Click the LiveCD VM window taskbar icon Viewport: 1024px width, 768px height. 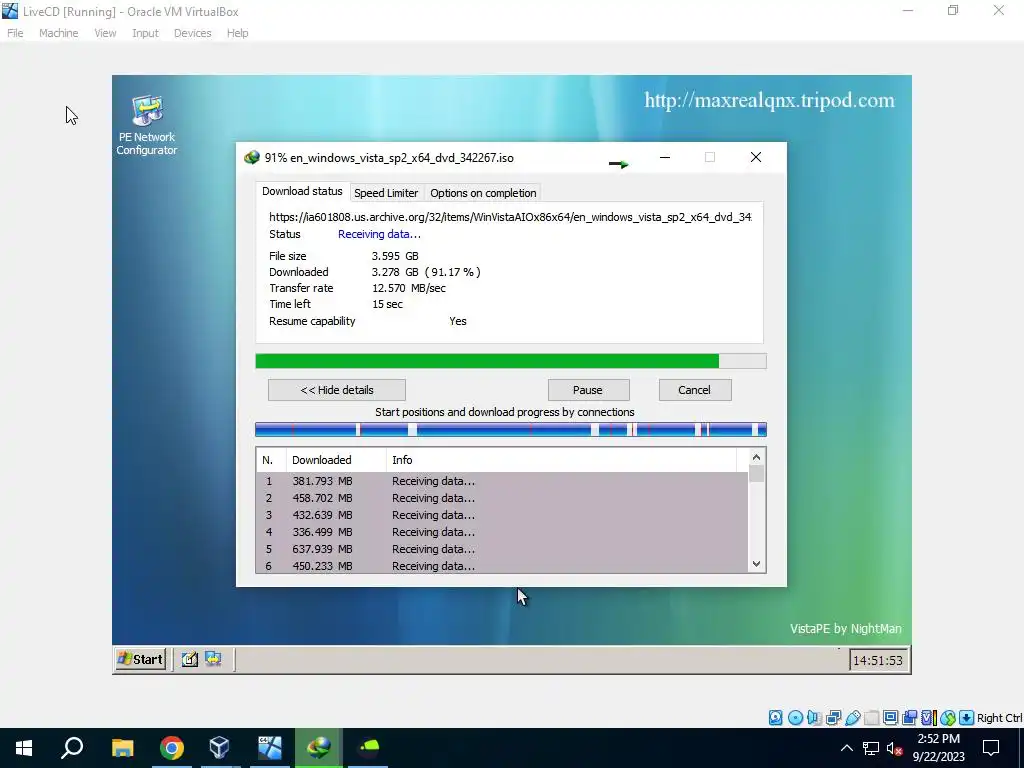270,748
